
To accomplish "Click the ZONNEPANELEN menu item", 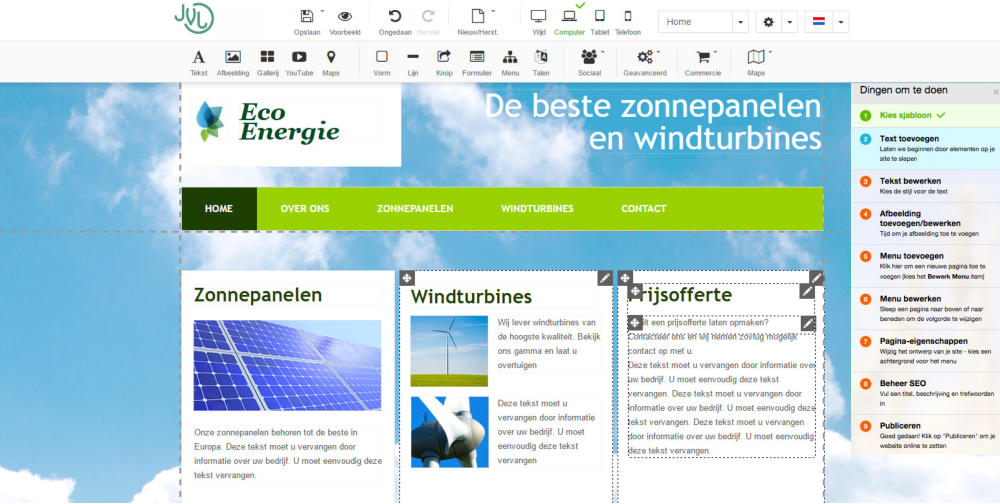I will coord(415,209).
